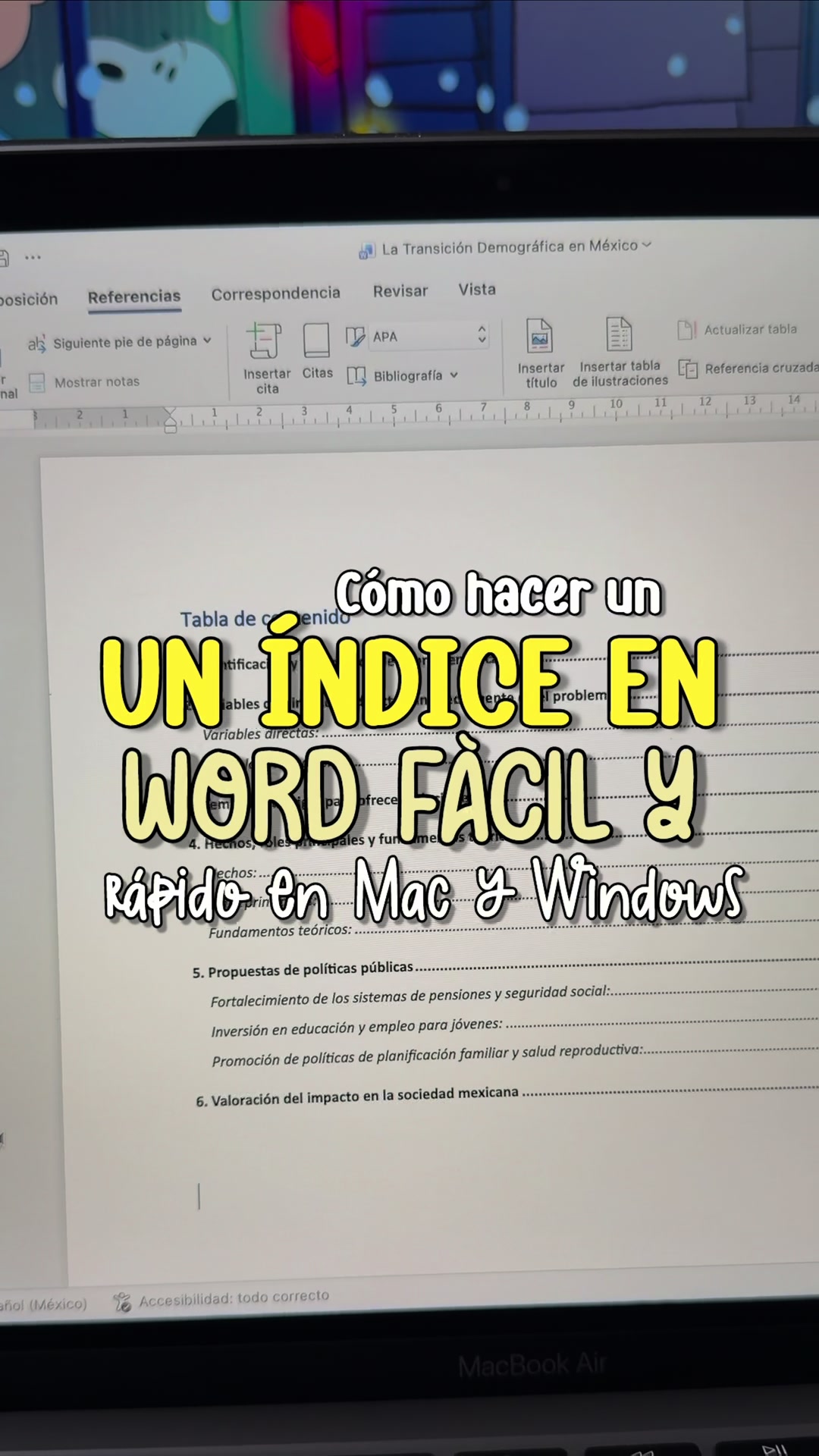Click the Word document icon in title bar
The height and width of the screenshot is (1456, 819).
click(x=367, y=250)
